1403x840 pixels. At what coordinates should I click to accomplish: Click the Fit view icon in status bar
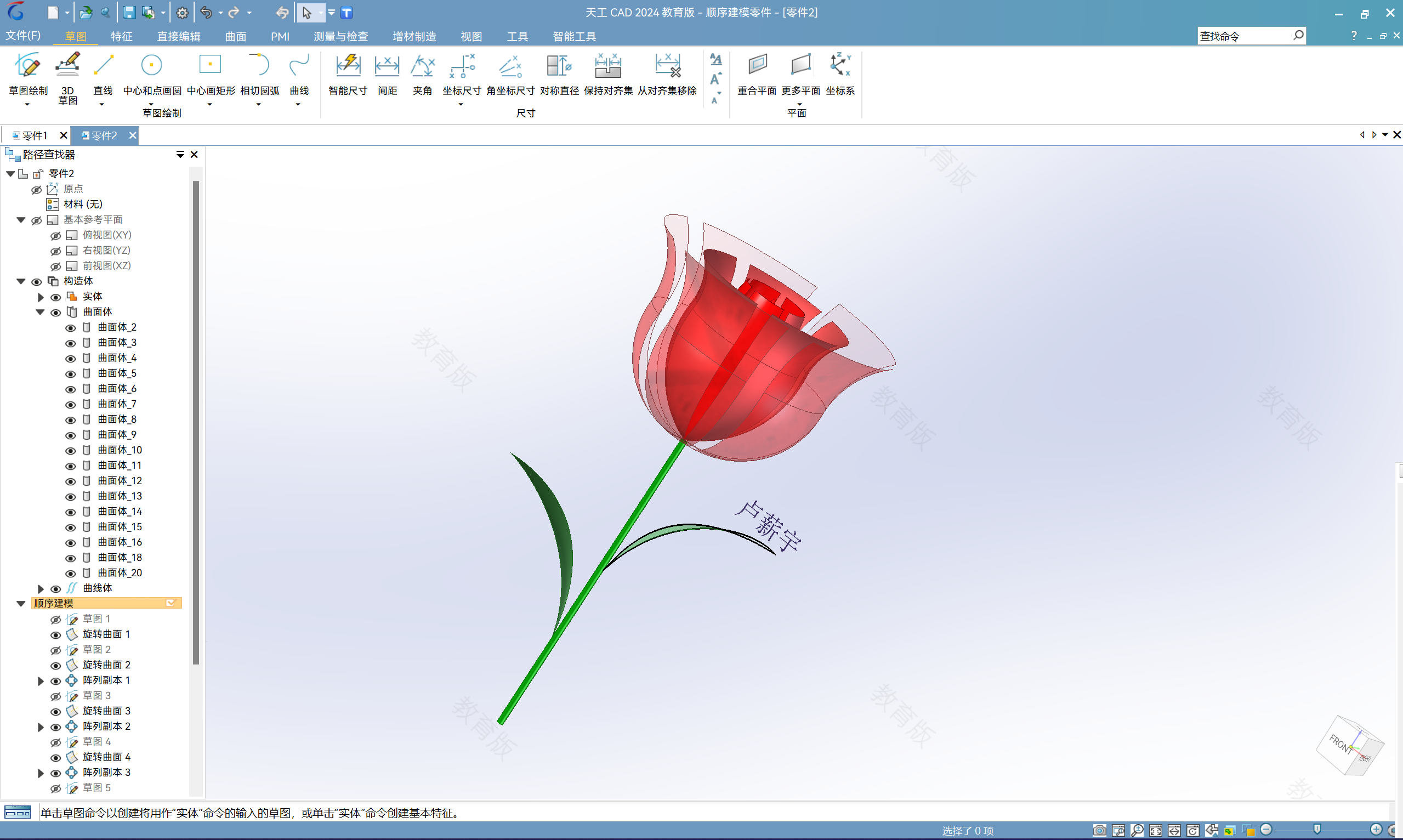coord(1156,830)
